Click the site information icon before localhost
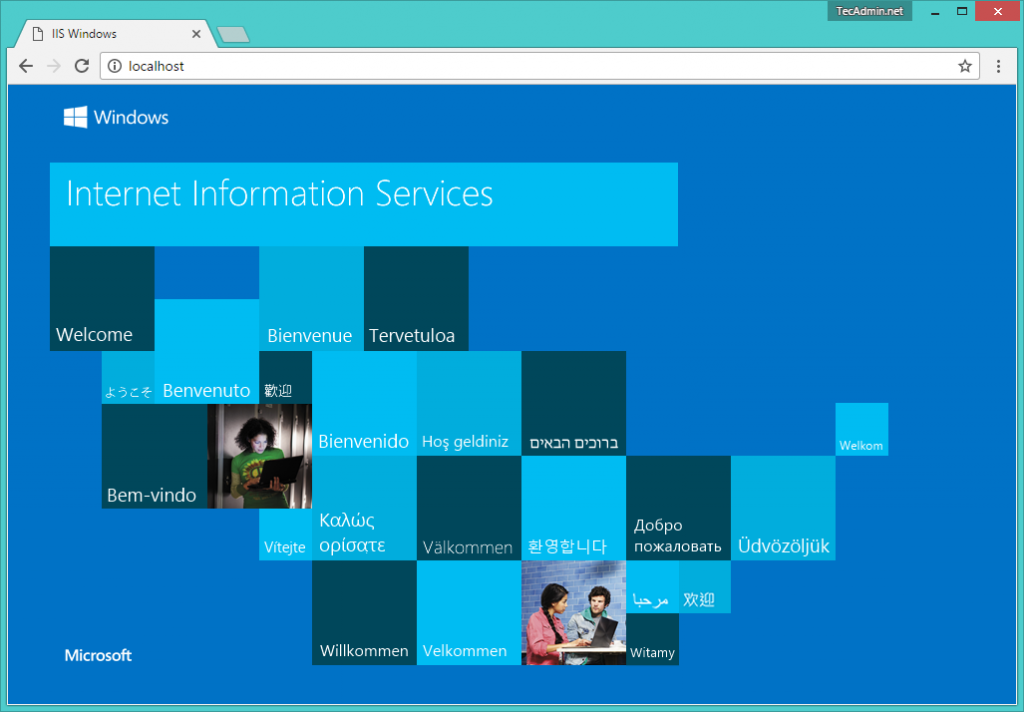Image resolution: width=1024 pixels, height=712 pixels. coord(115,66)
